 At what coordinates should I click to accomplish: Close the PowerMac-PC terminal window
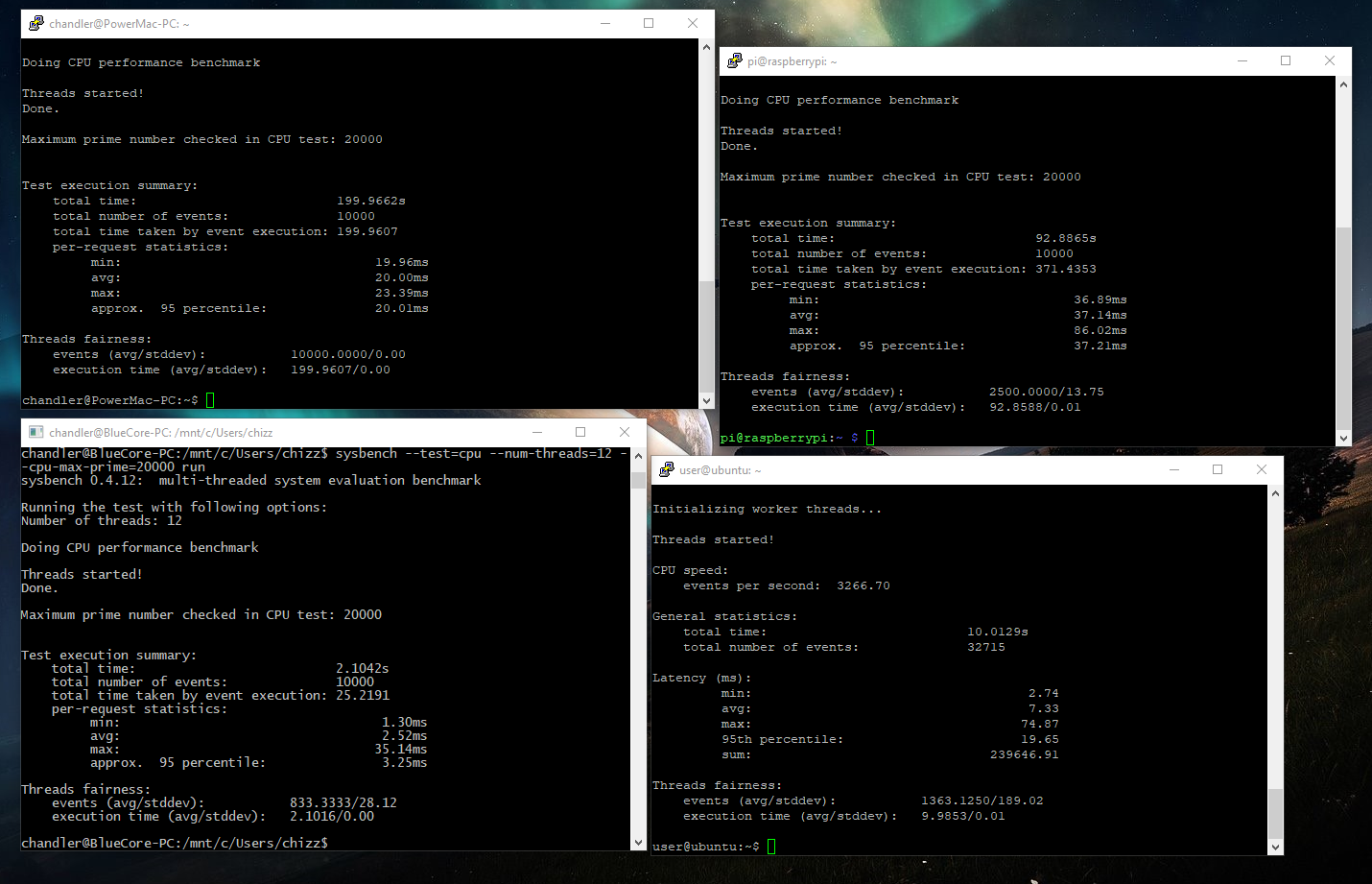click(693, 23)
